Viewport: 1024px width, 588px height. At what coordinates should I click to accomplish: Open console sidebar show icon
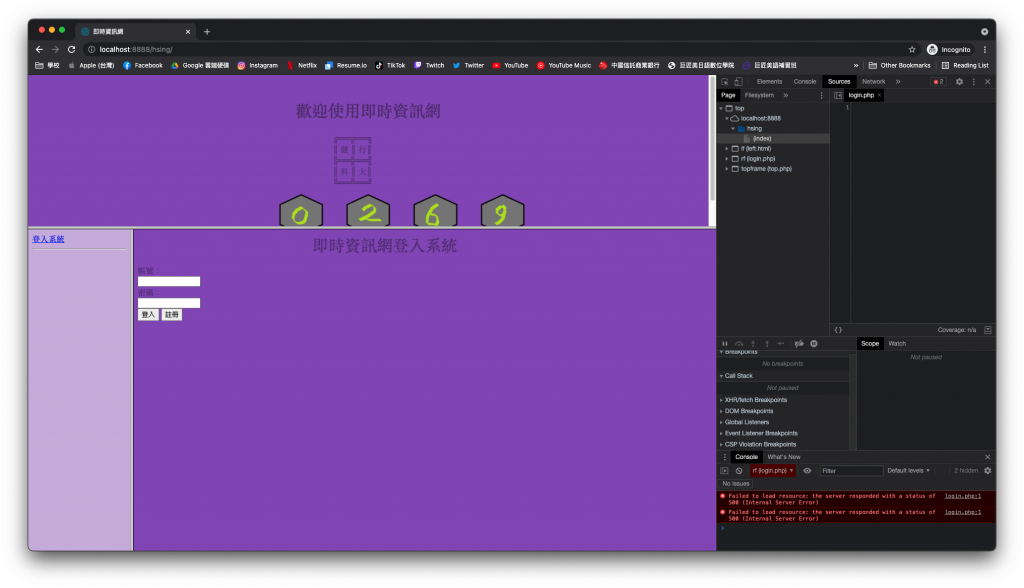pos(725,471)
